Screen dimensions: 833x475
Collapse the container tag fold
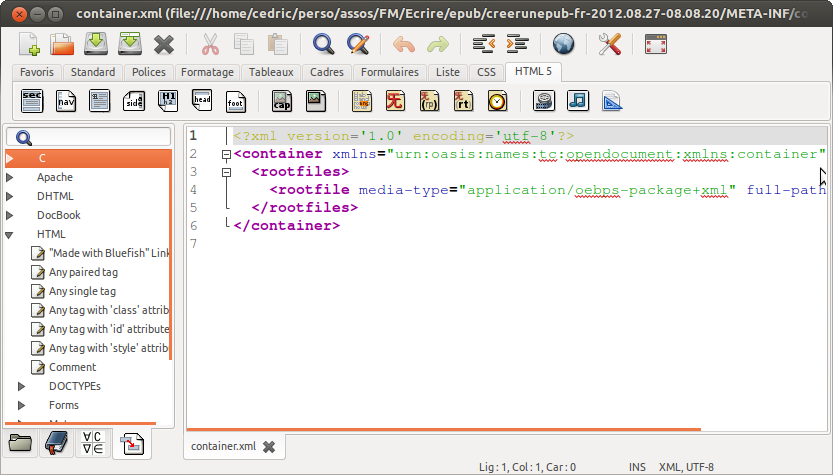pyautogui.click(x=226, y=155)
